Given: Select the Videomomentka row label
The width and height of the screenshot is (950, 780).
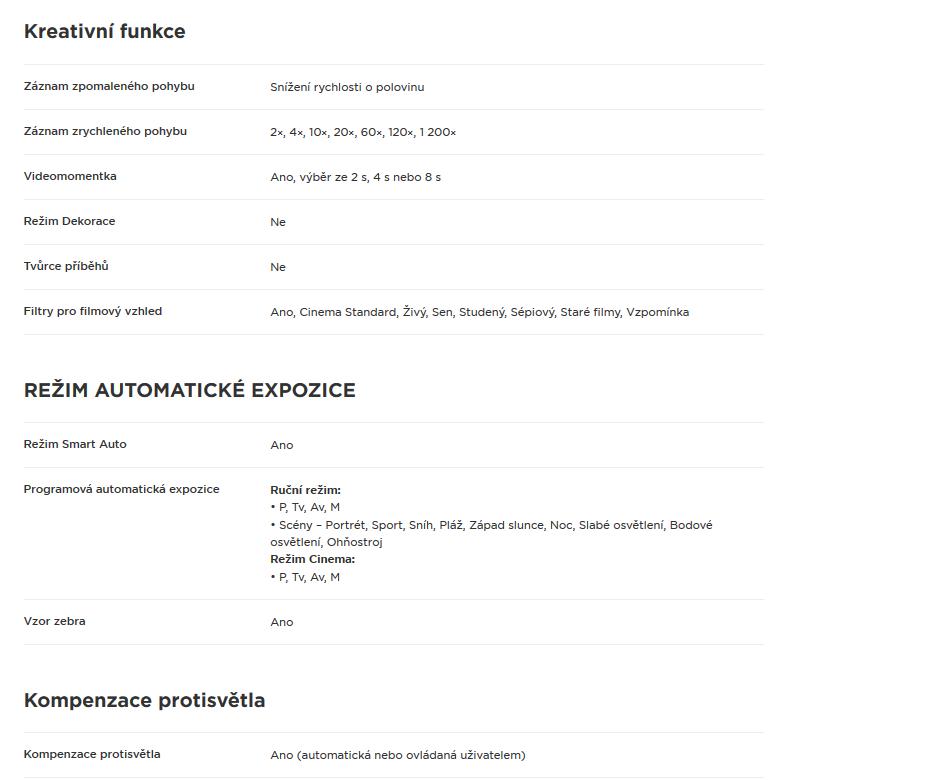Looking at the screenshot, I should tap(70, 176).
